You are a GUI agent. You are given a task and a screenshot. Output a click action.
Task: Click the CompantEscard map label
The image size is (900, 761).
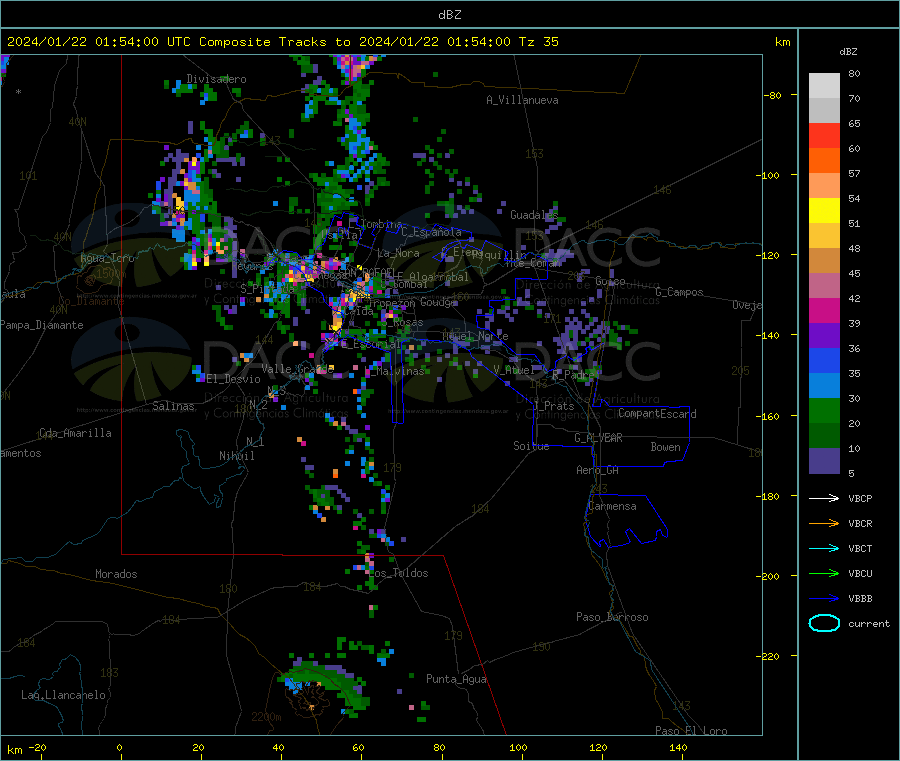click(657, 413)
